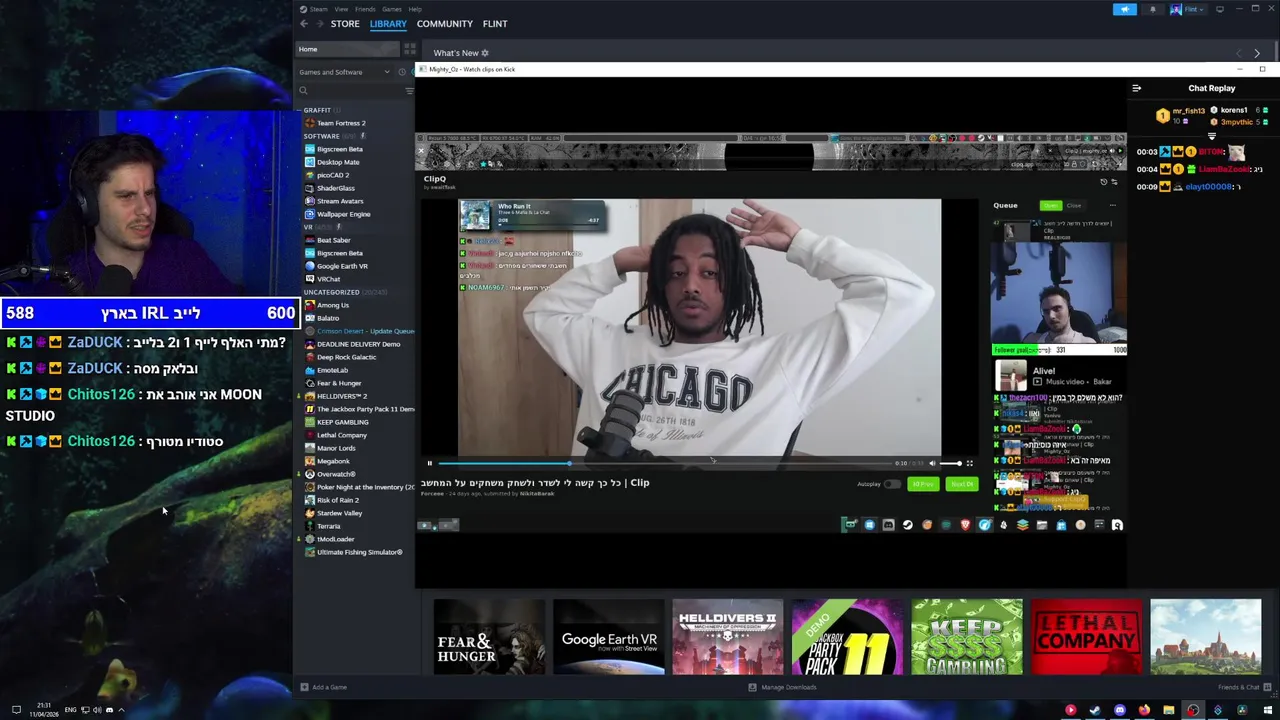
Task: Switch library to collections grid view icon
Action: (409, 49)
